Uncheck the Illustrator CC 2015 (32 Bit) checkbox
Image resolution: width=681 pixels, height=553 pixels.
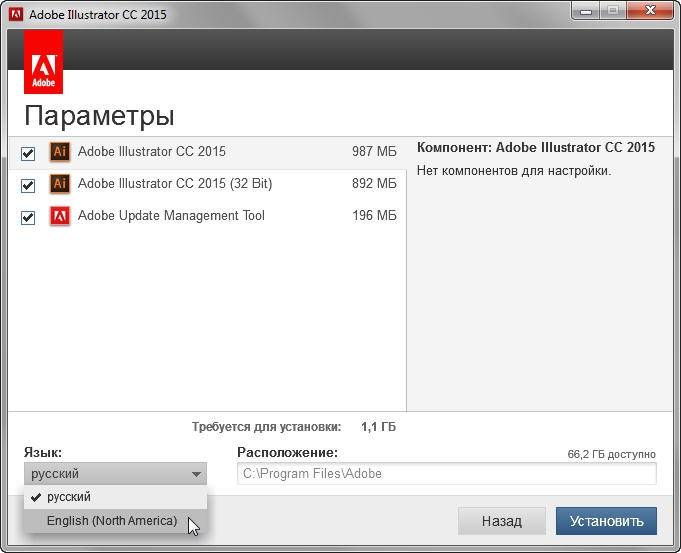pos(28,185)
